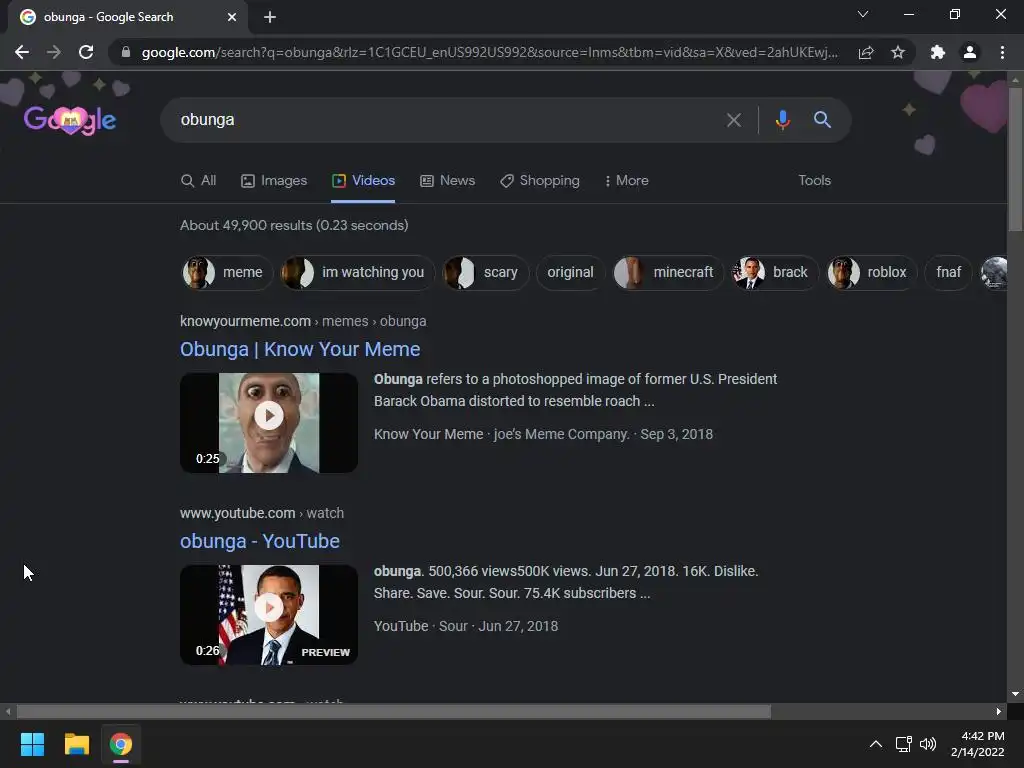Select the minecraft filter chip

pyautogui.click(x=668, y=272)
